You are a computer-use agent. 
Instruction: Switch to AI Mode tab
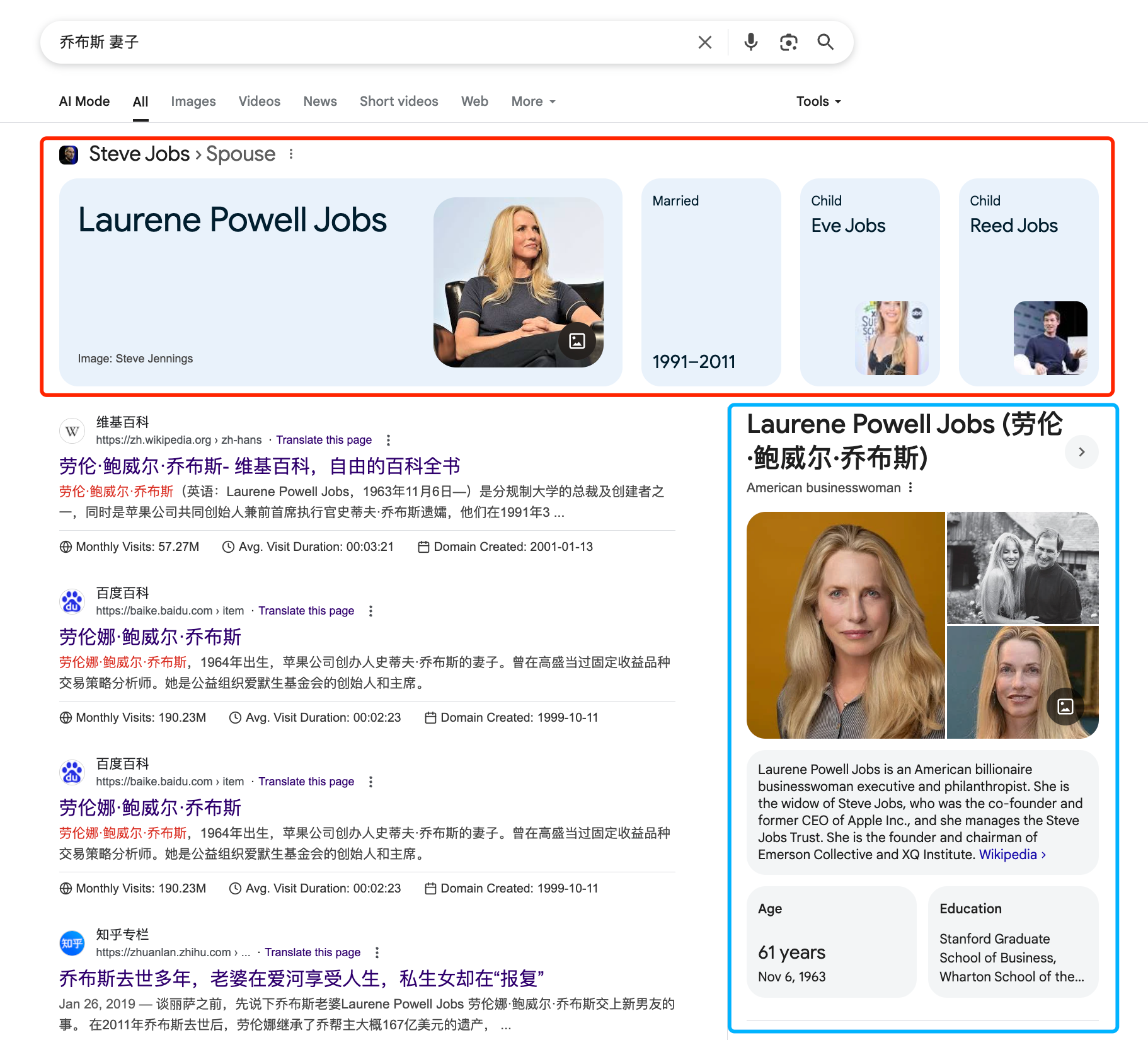84,101
